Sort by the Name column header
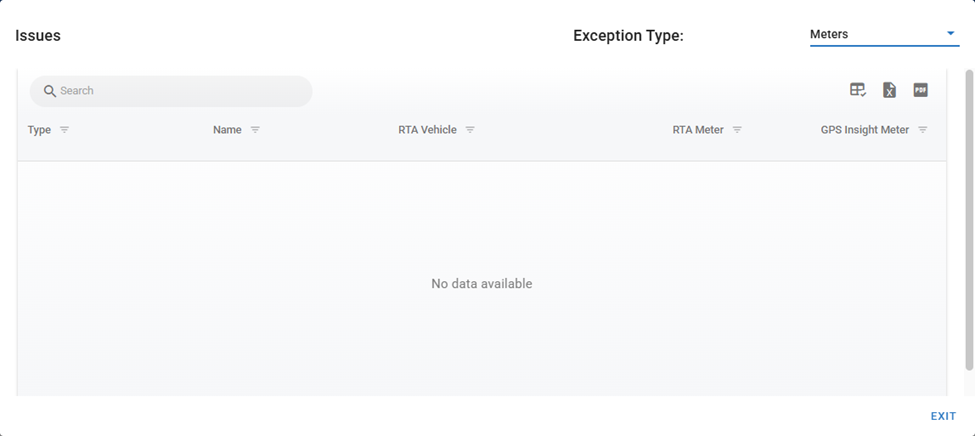This screenshot has height=436, width=975. (x=227, y=130)
